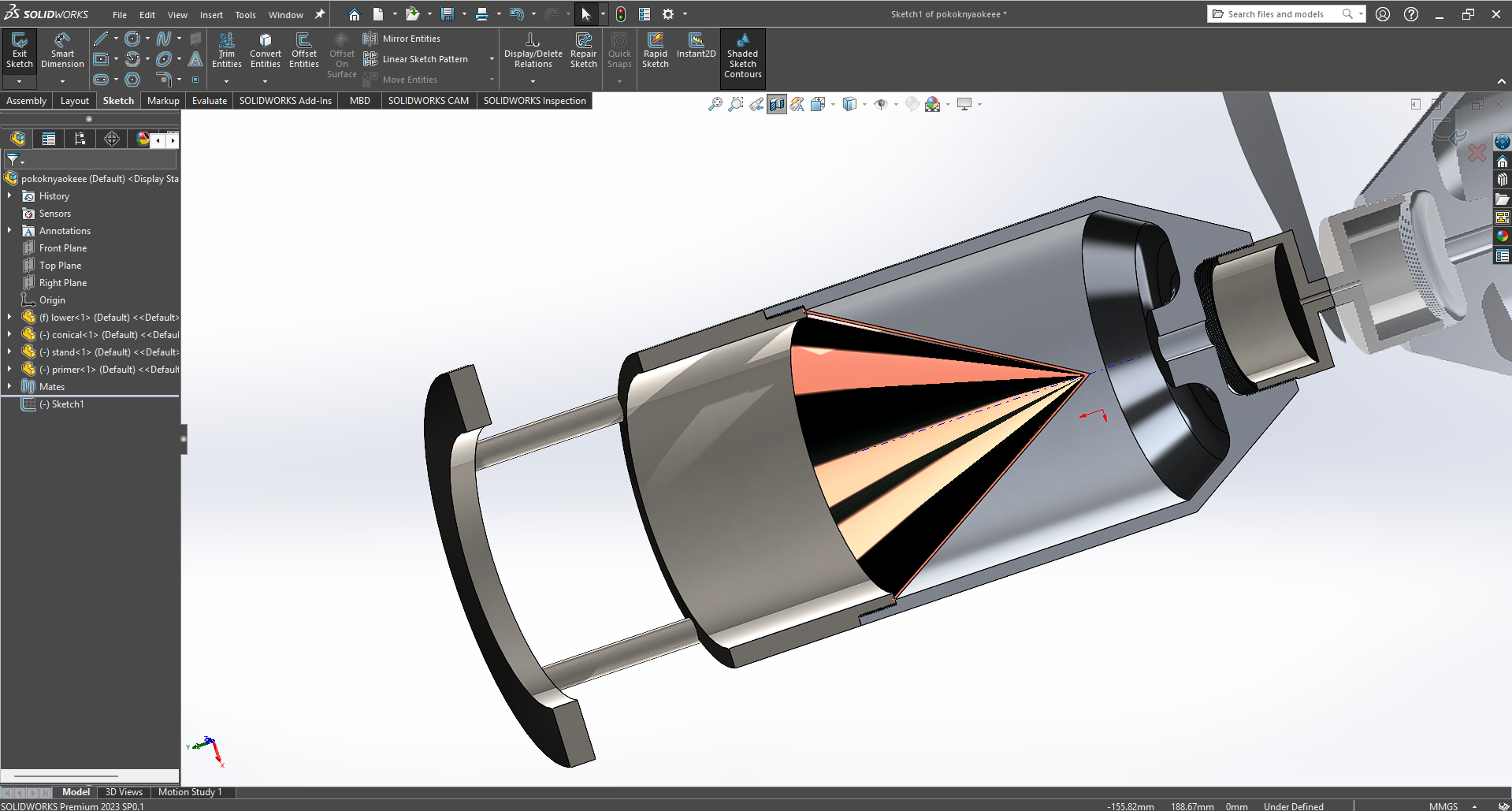Expand the History folder

(9, 196)
